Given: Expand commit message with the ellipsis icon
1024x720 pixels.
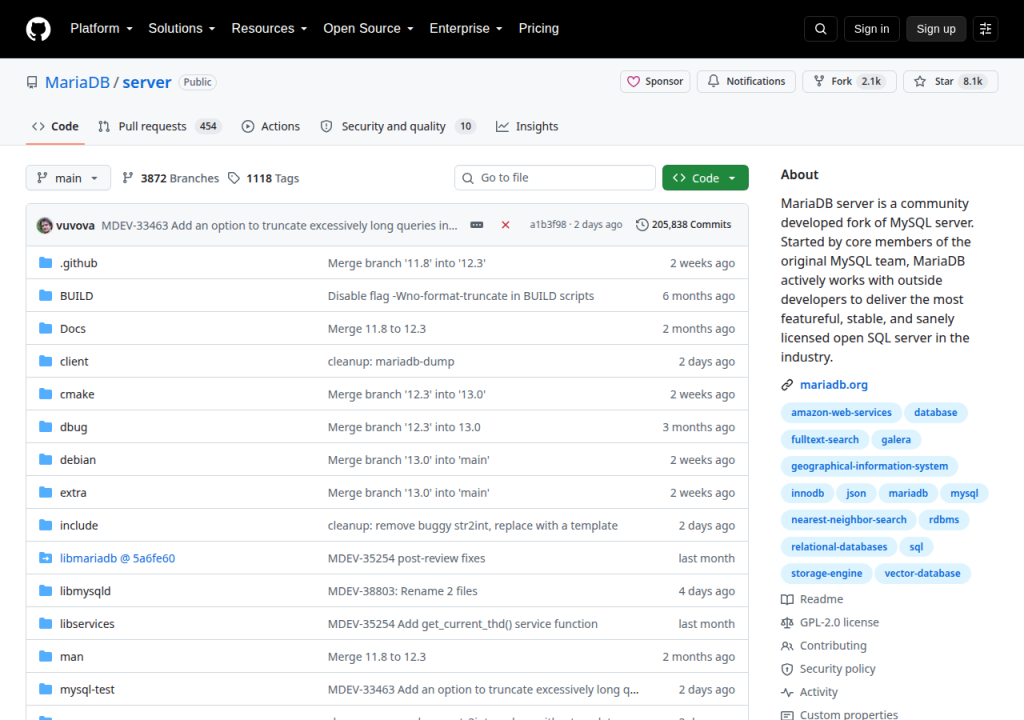Looking at the screenshot, I should 477,225.
